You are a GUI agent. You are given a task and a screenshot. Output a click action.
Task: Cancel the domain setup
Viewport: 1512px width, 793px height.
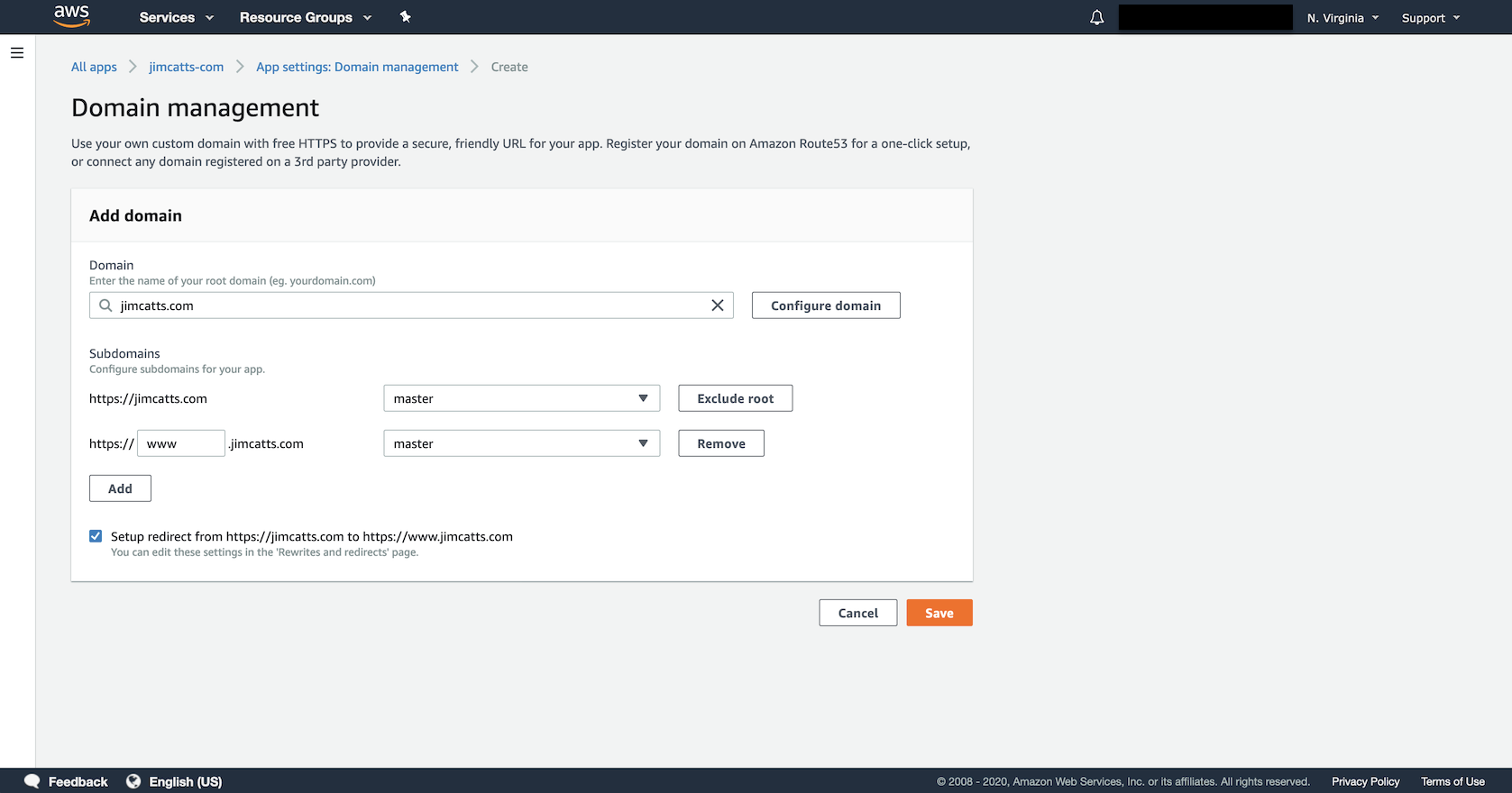click(858, 613)
